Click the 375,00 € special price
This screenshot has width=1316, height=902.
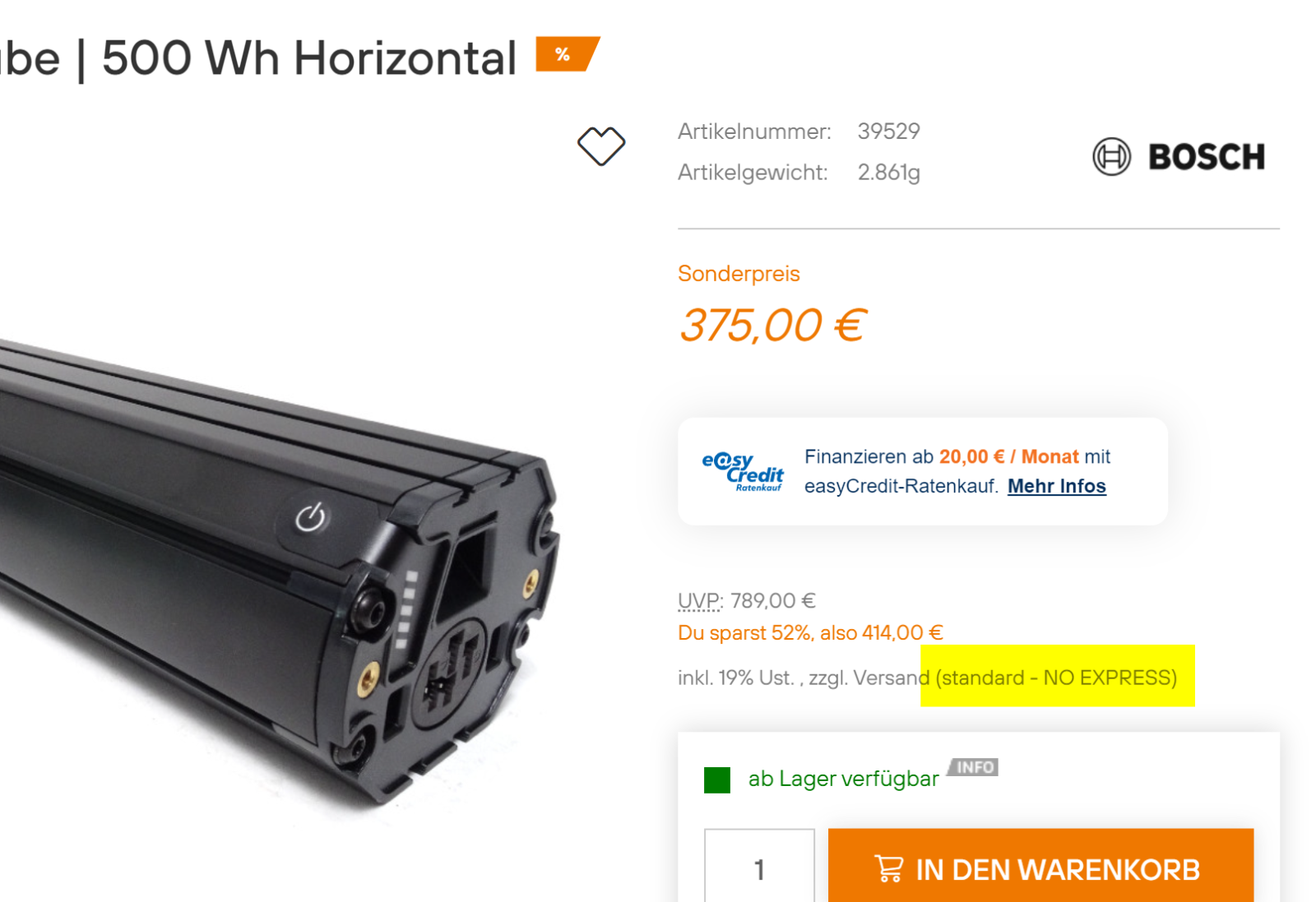tap(772, 325)
